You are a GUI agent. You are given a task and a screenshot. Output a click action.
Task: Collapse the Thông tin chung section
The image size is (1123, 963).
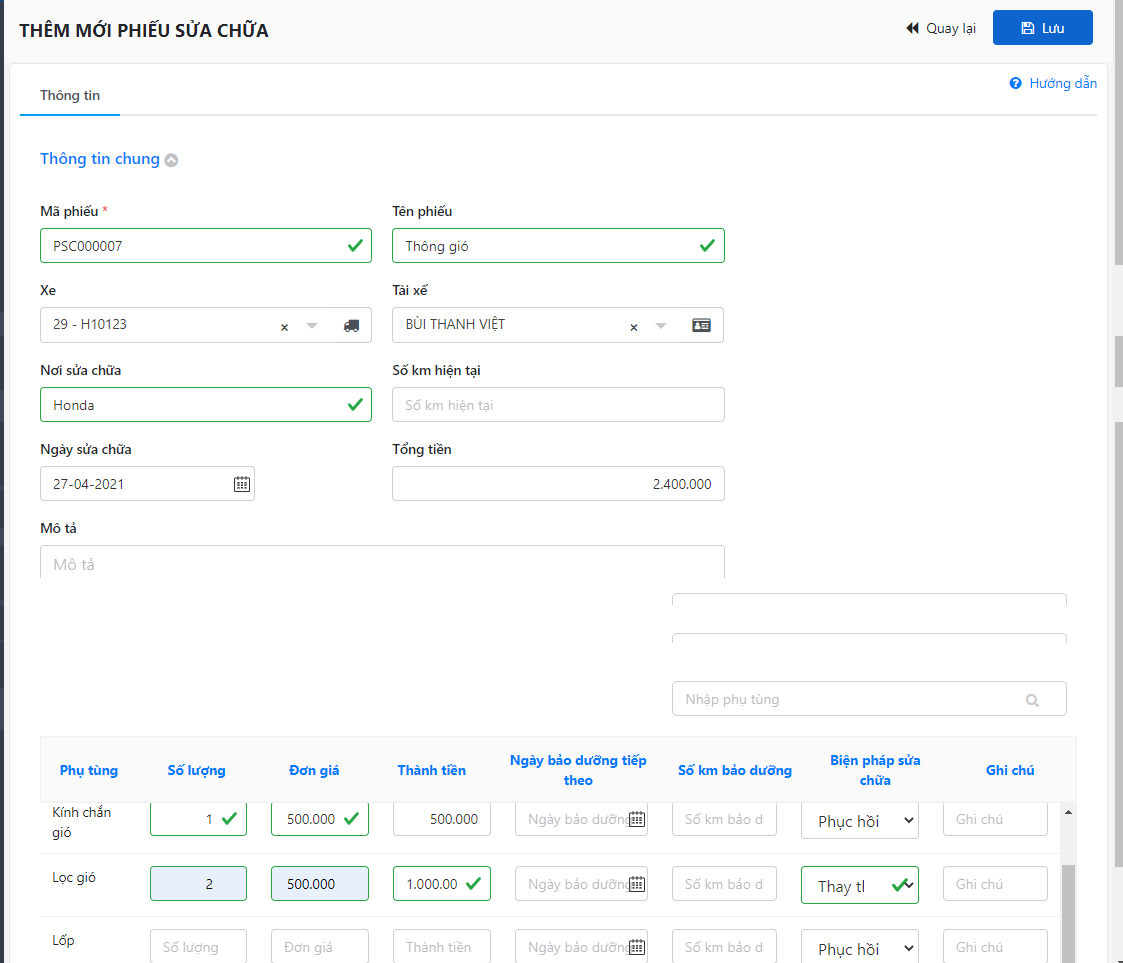coord(171,160)
